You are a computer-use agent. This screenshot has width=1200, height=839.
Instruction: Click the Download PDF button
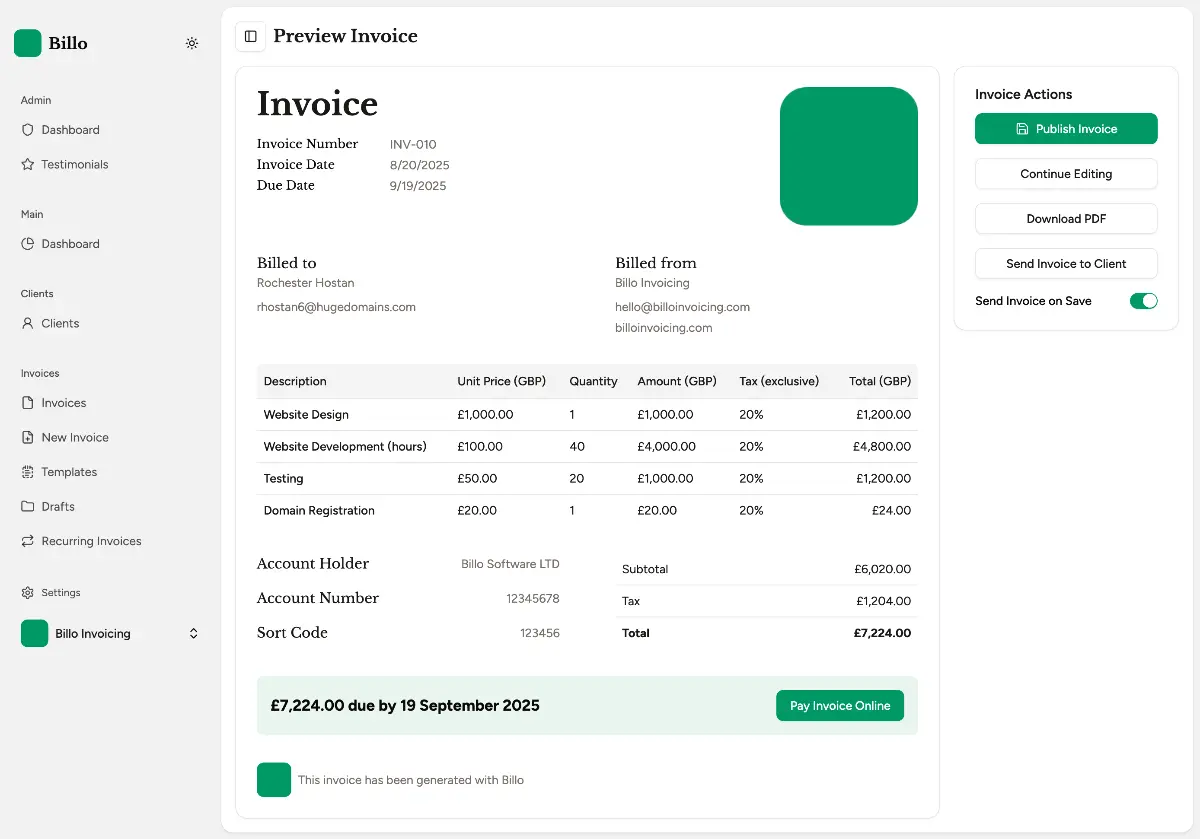click(x=1066, y=219)
